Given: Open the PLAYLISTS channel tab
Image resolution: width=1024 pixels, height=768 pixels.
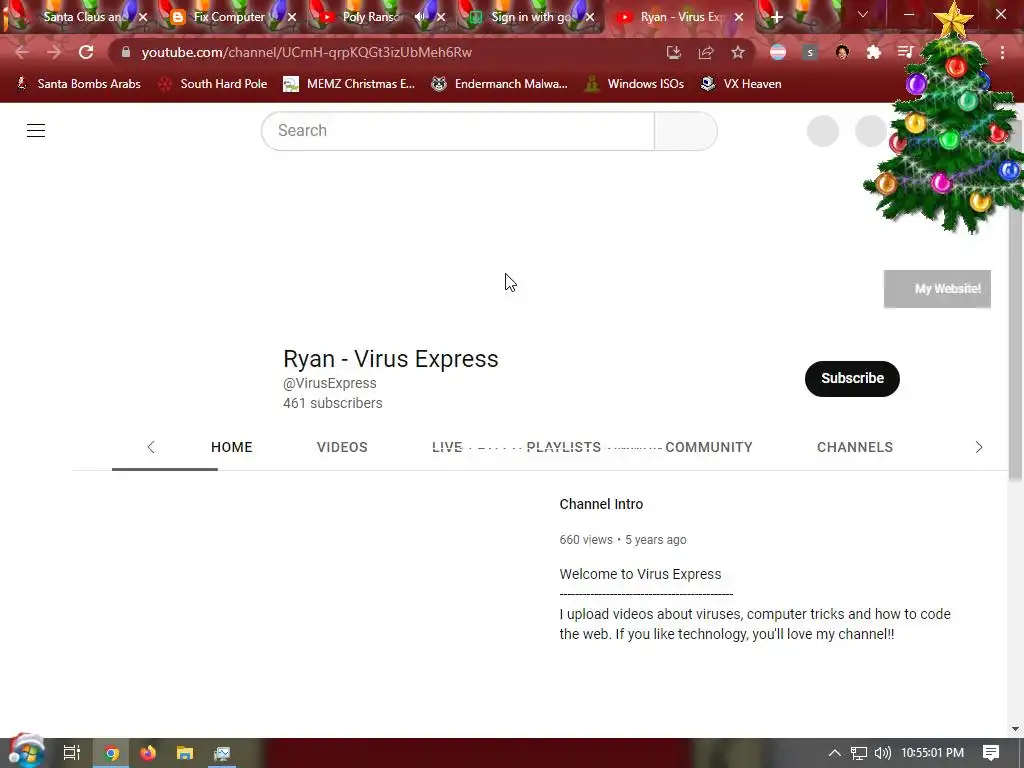Looking at the screenshot, I should (x=564, y=447).
